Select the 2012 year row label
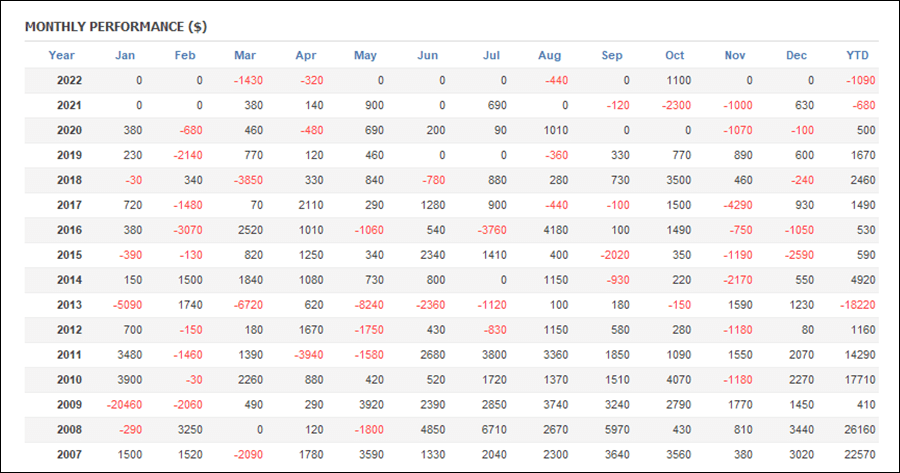Image resolution: width=900 pixels, height=473 pixels. (69, 330)
